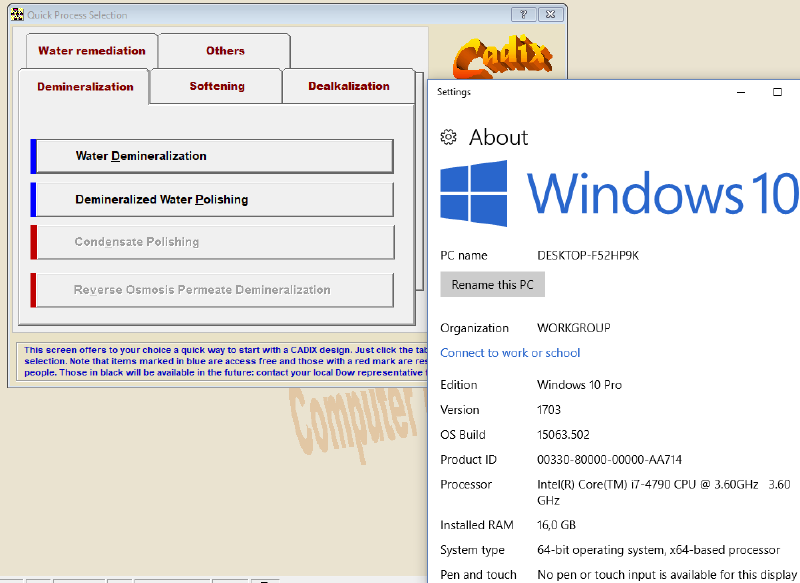The width and height of the screenshot is (800, 583).
Task: Maximize the Settings window
Action: [777, 92]
